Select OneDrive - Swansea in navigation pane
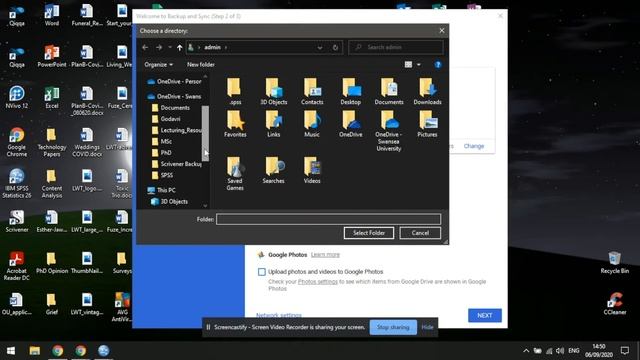640x360 pixels. pyautogui.click(x=174, y=96)
